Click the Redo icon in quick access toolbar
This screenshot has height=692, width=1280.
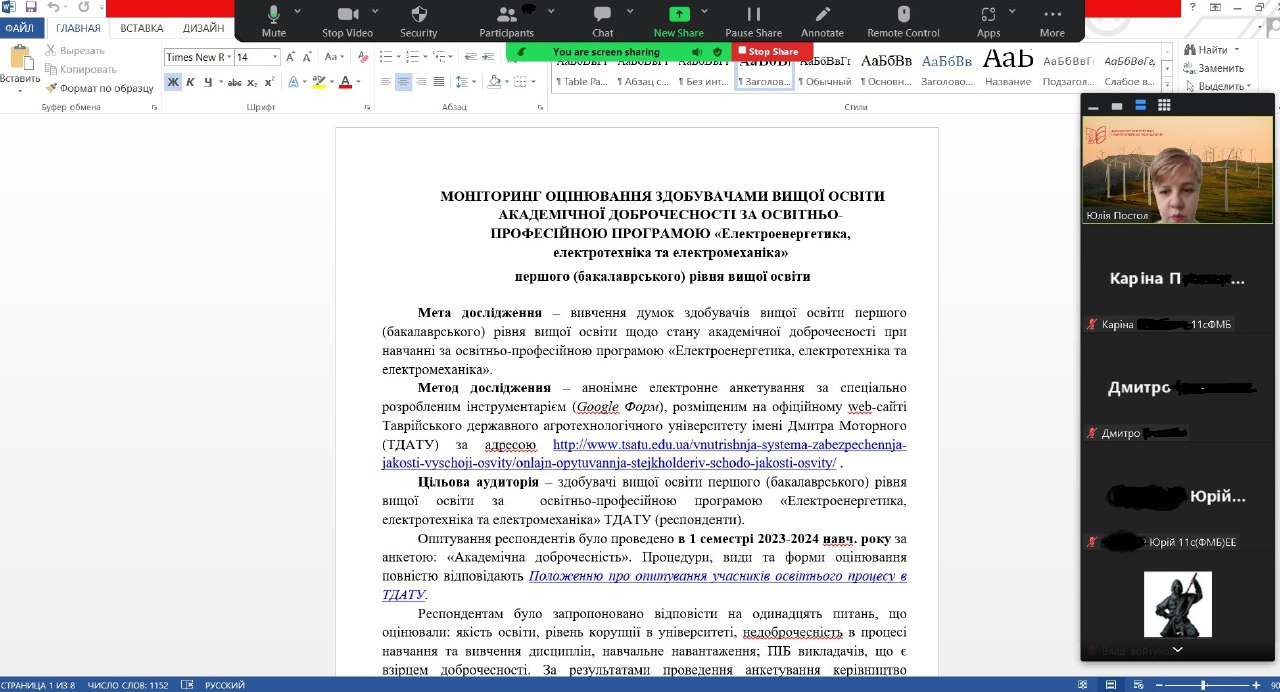pos(84,7)
